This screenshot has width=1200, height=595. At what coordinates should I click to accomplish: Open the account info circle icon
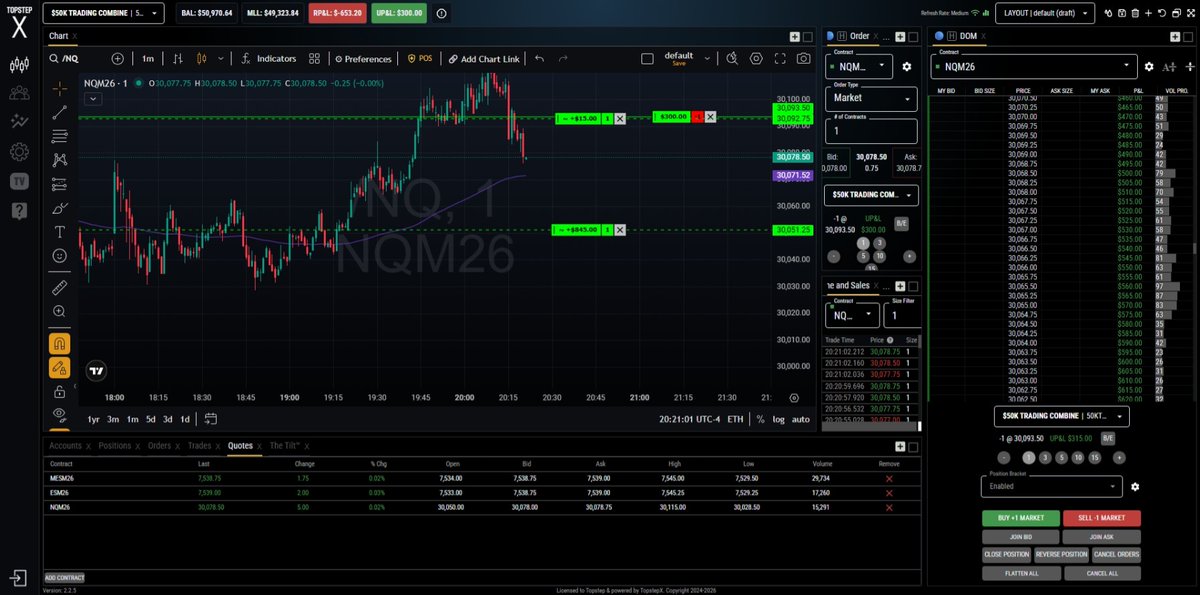click(442, 14)
